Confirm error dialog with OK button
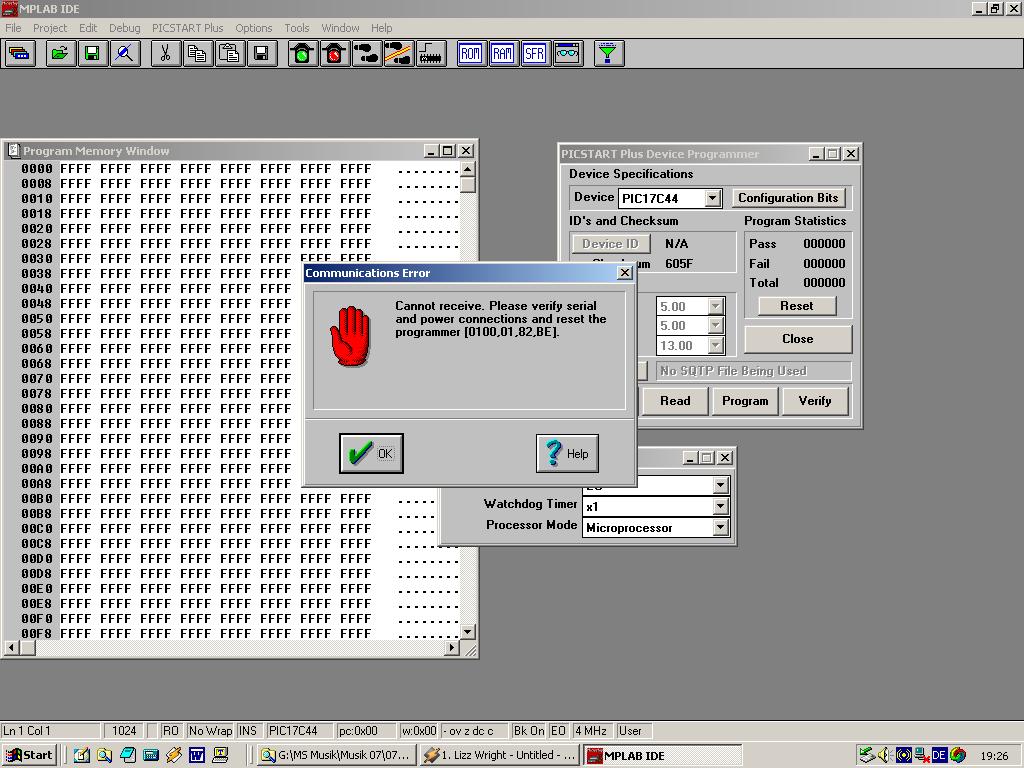 (x=371, y=453)
